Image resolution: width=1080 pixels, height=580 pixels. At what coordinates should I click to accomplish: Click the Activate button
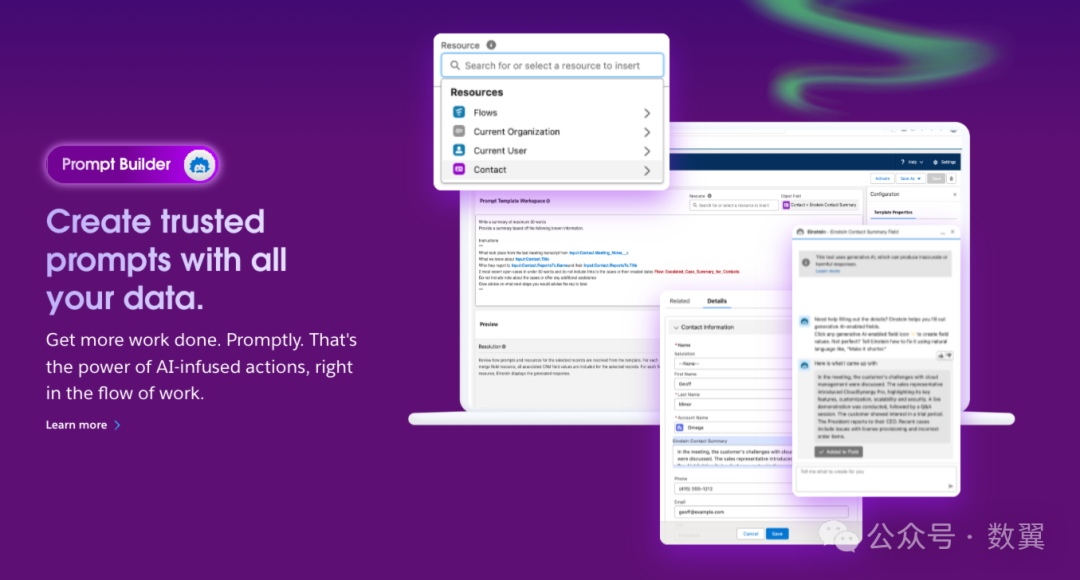pos(882,178)
